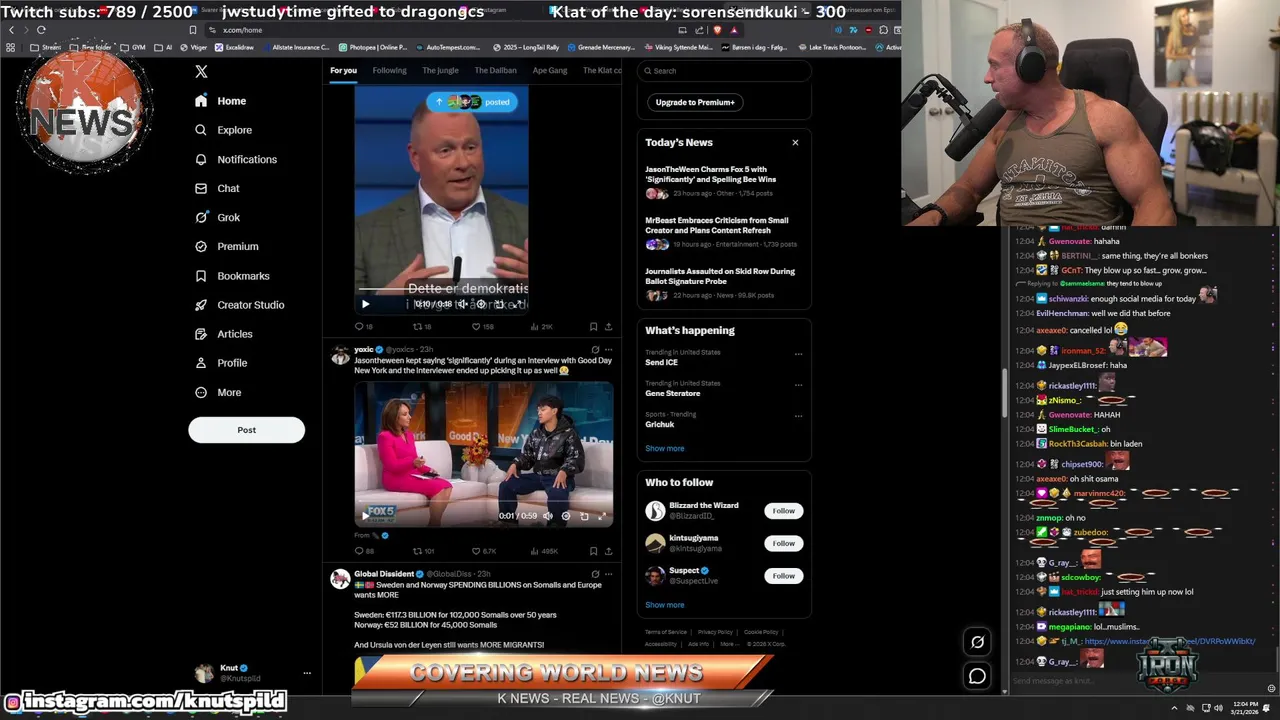This screenshot has height=720, width=1280.
Task: Follow kintsugiyama
Action: pos(783,543)
